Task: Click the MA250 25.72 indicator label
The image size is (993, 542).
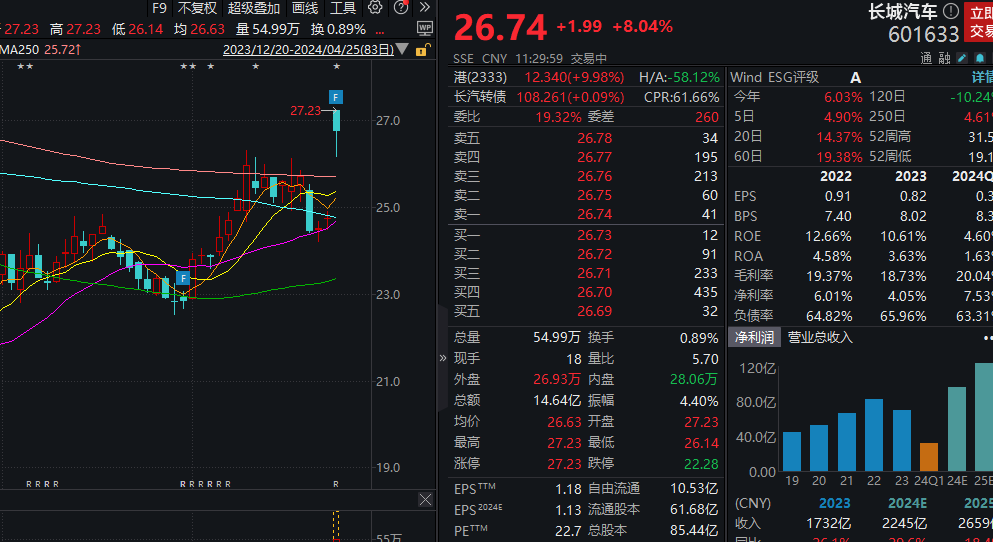Action: (41, 49)
